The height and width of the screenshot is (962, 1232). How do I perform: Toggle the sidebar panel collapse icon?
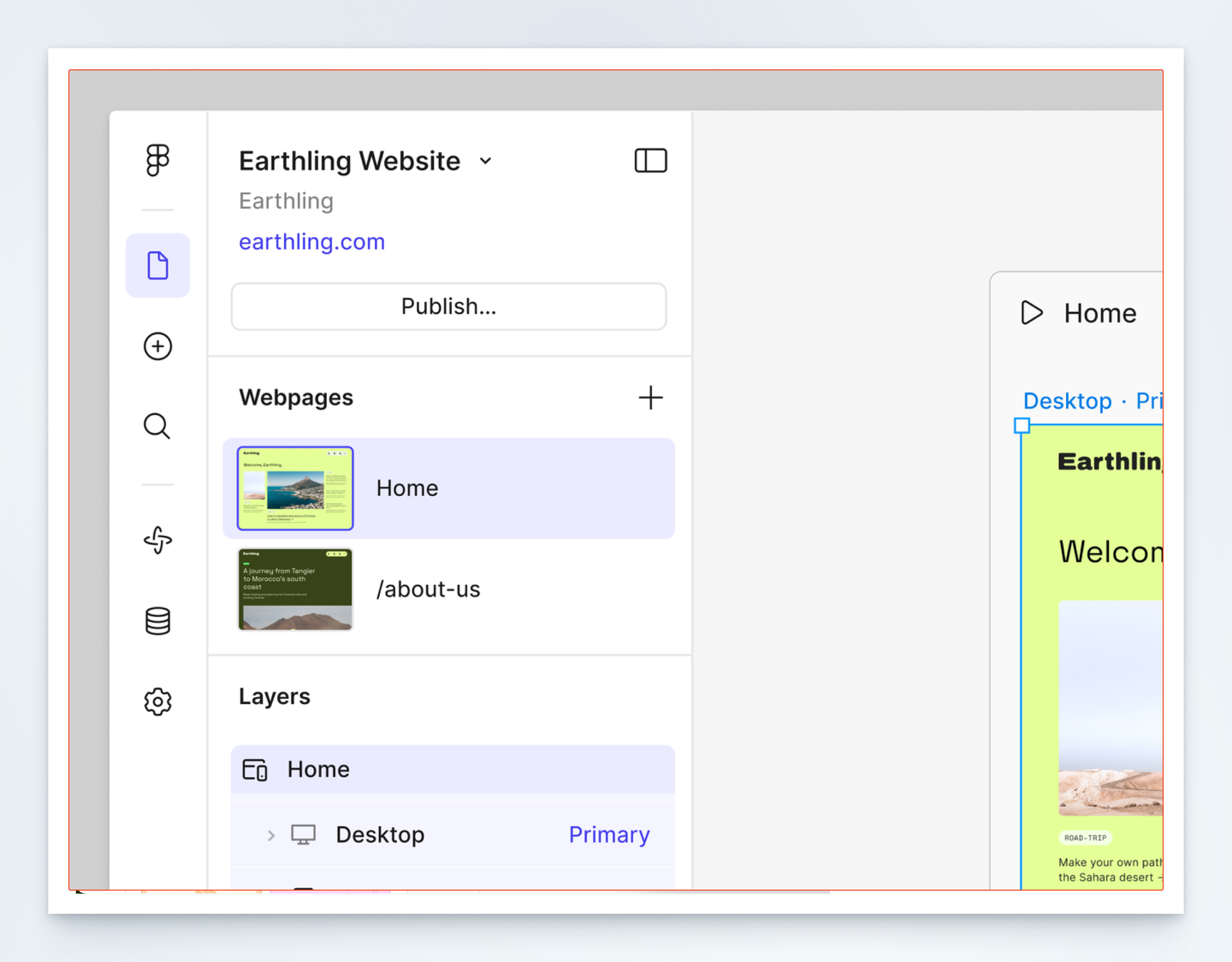pos(650,161)
